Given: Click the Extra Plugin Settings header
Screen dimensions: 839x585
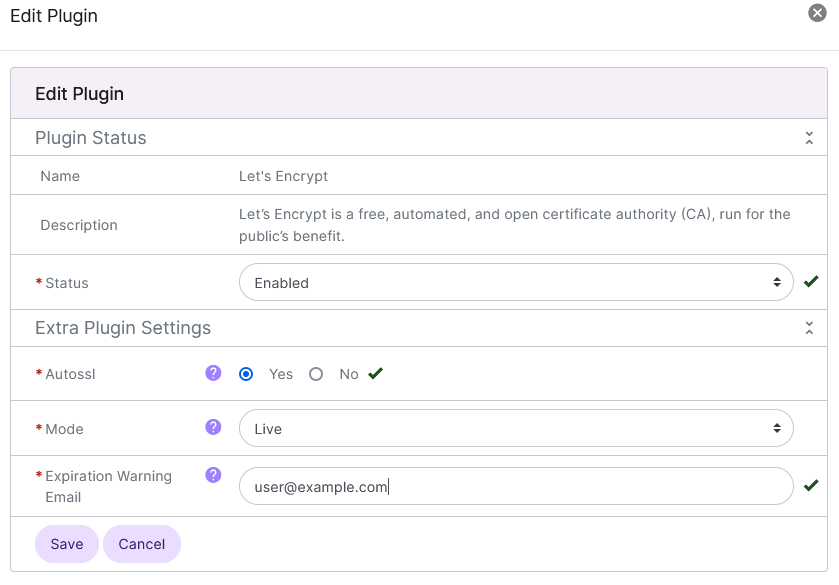Looking at the screenshot, I should (x=123, y=327).
